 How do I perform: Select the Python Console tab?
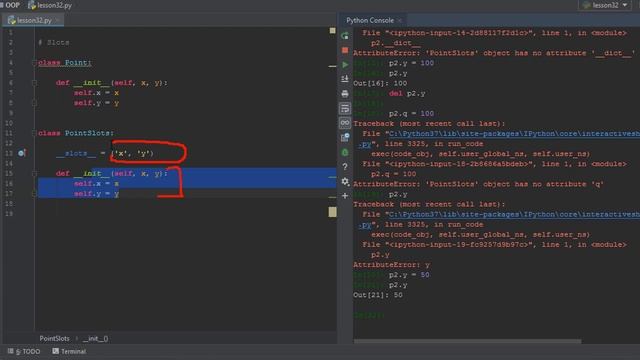pos(370,20)
